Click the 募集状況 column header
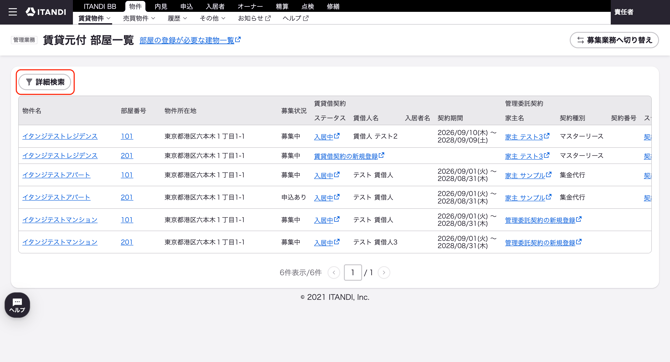Screen dimensions: 670x362 294,111
